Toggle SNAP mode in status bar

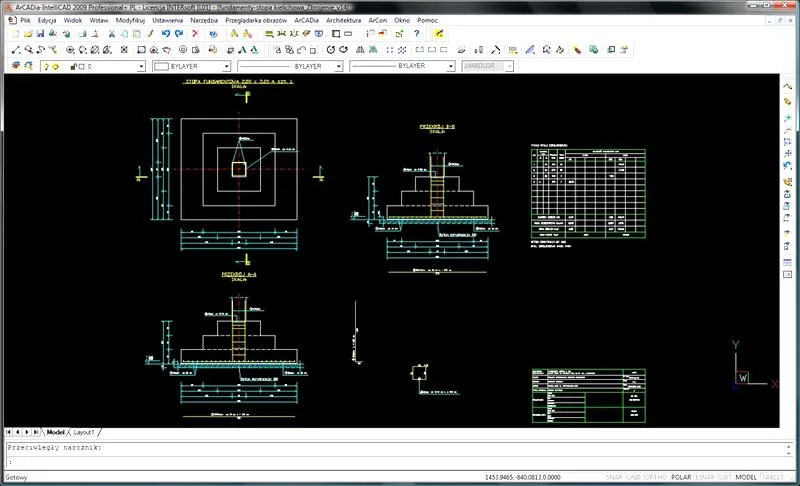point(614,477)
